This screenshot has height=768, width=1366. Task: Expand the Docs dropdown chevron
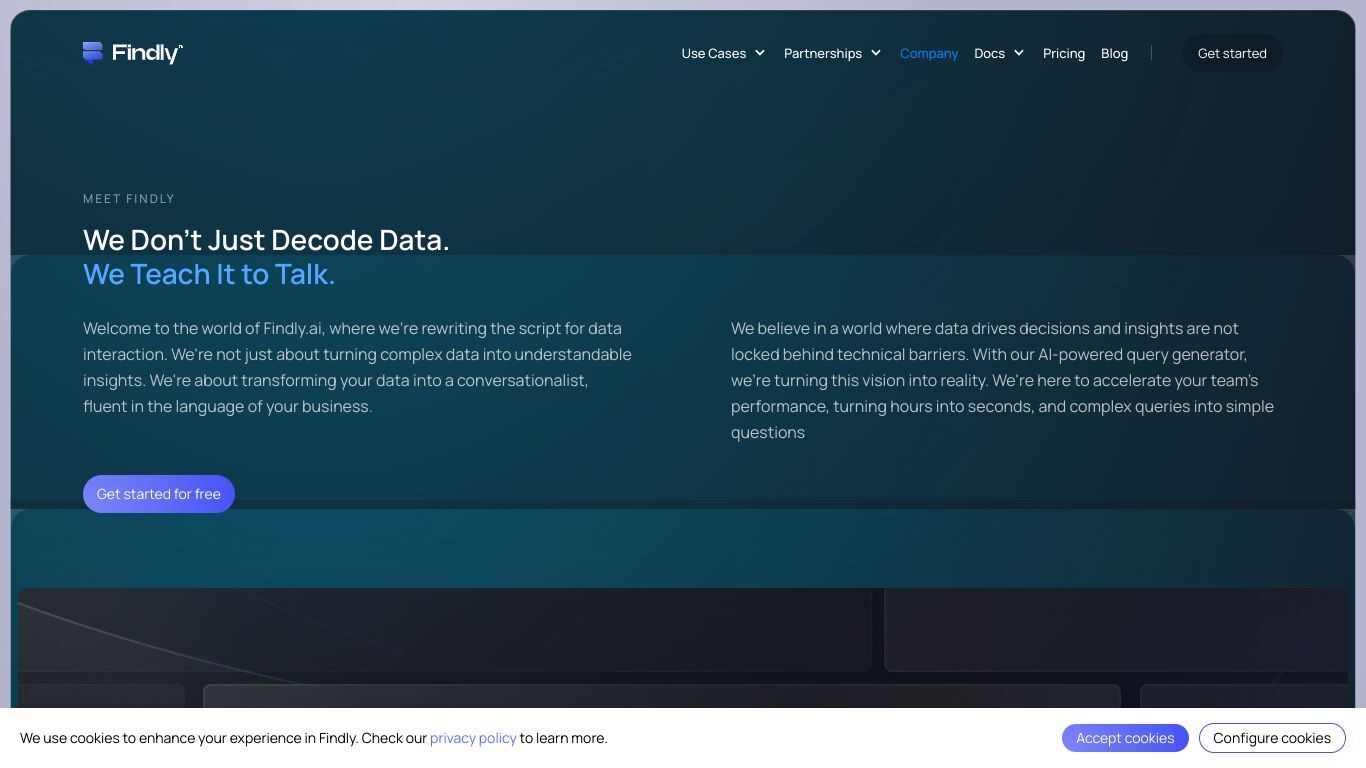pos(1019,53)
